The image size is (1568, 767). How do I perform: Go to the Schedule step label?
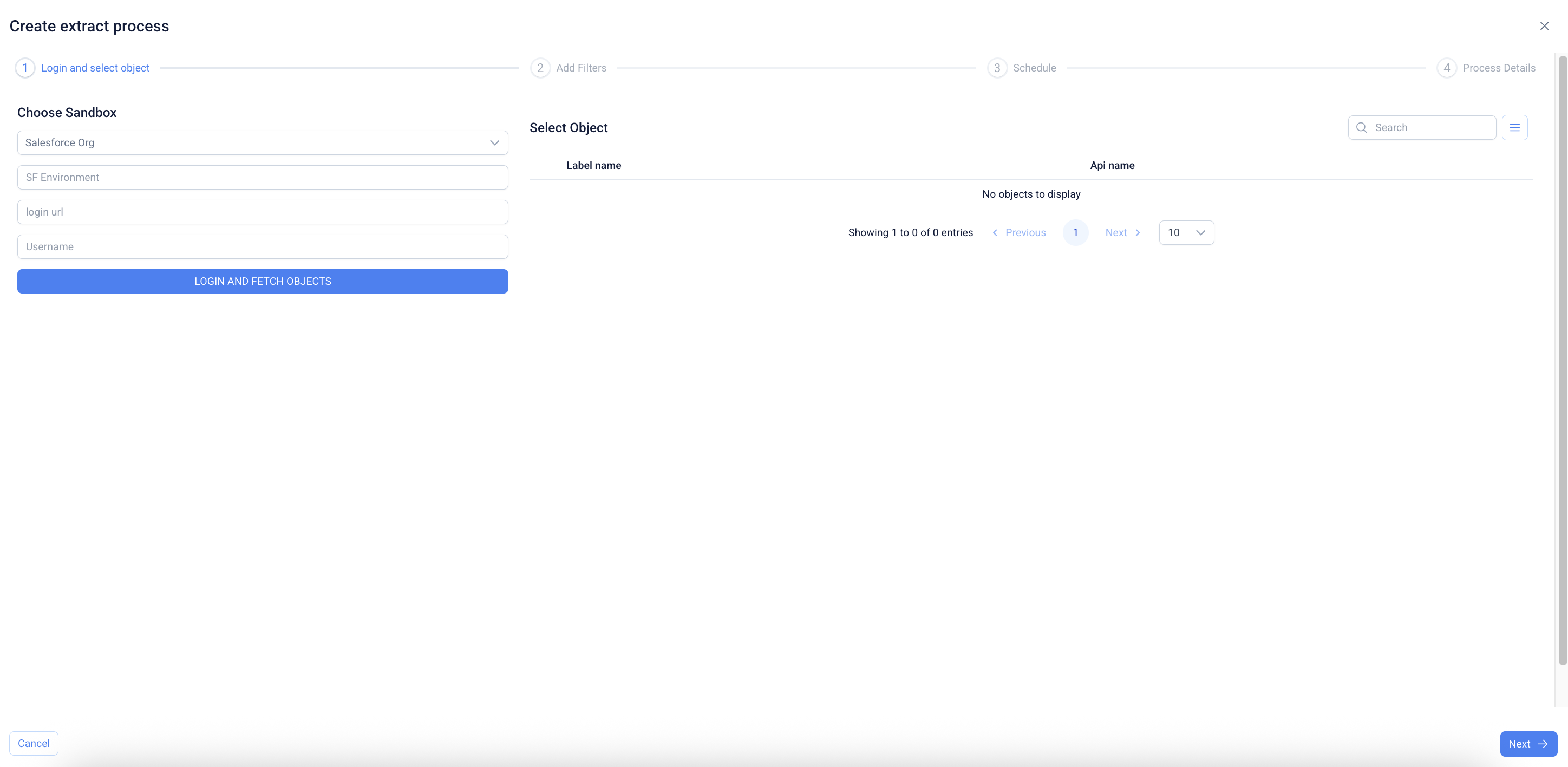(1034, 68)
